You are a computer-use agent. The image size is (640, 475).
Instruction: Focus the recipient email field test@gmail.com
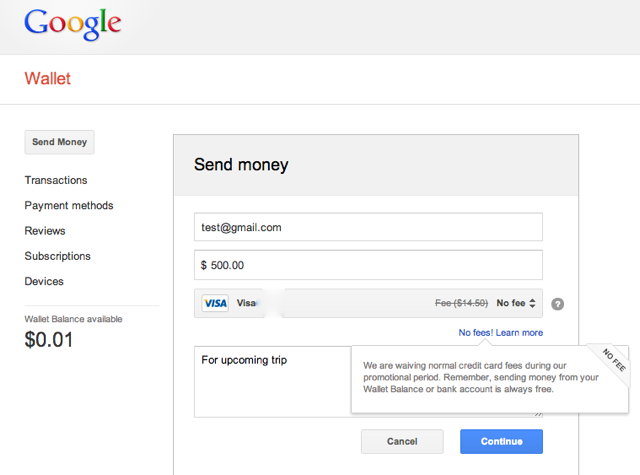(x=368, y=227)
